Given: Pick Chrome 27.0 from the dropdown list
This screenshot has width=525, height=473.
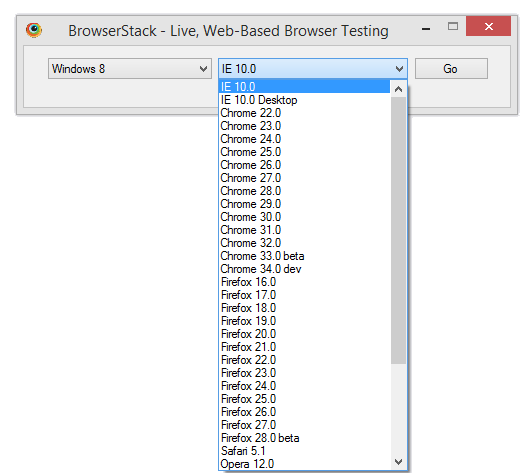Looking at the screenshot, I should click(304, 178).
